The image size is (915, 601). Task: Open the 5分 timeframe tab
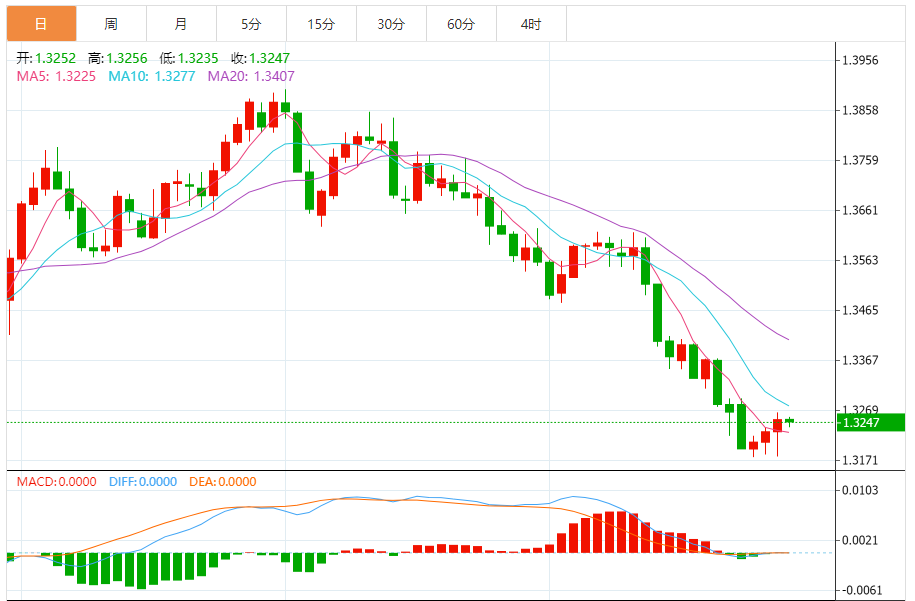[252, 24]
